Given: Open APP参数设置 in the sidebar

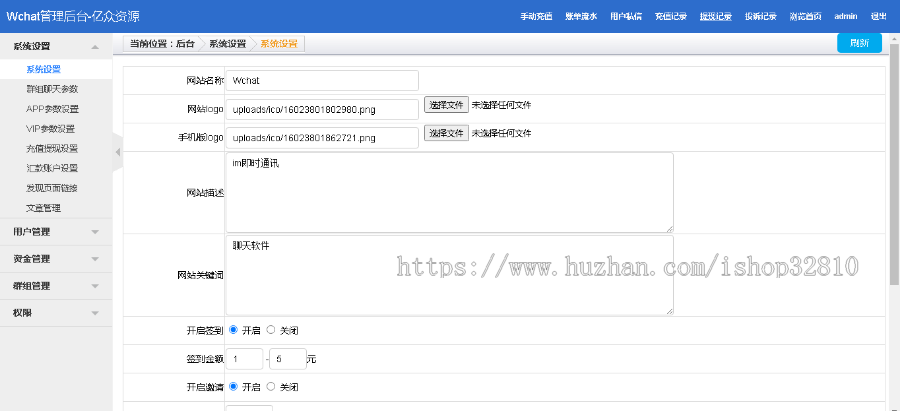Looking at the screenshot, I should click(x=52, y=109).
